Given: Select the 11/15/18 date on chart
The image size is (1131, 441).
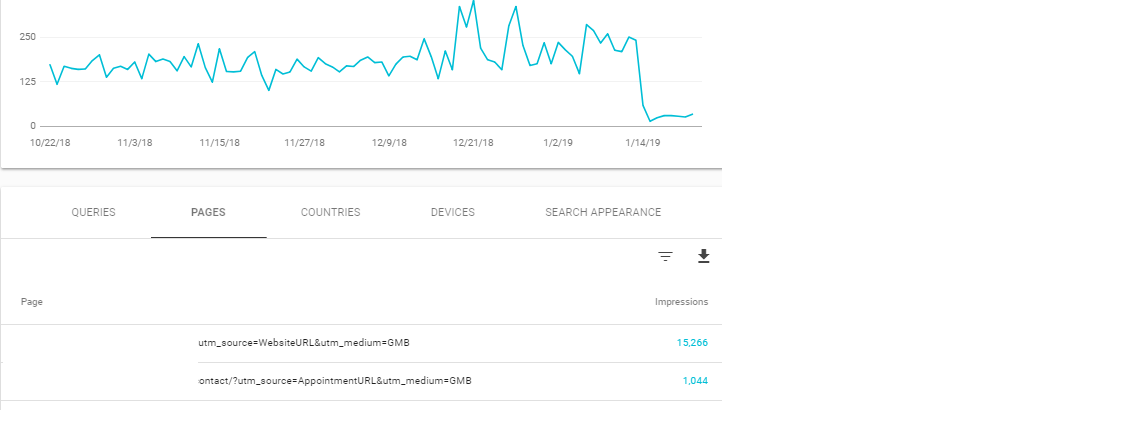Looking at the screenshot, I should click(x=219, y=142).
